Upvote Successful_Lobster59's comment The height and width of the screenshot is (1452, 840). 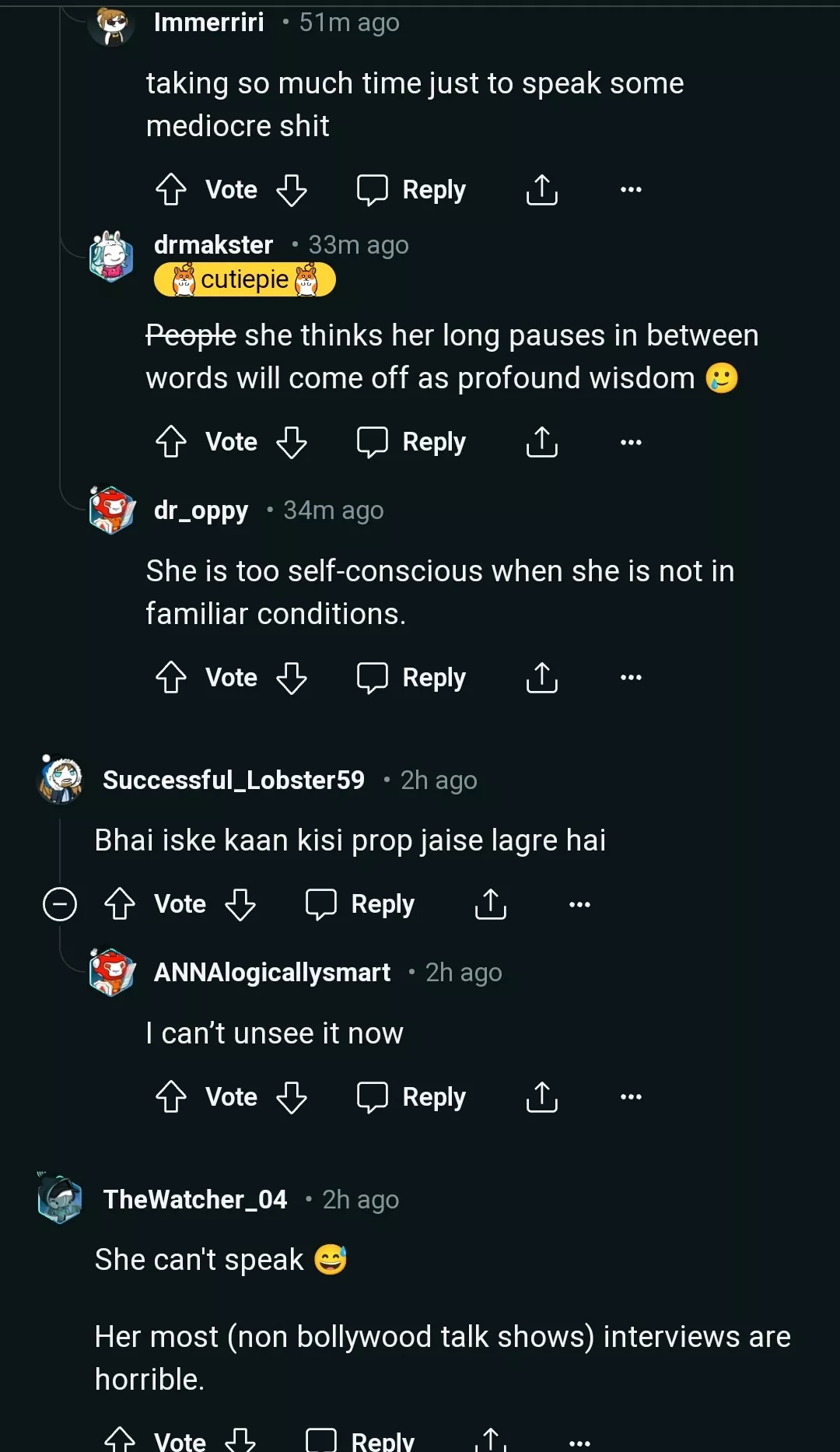click(x=120, y=904)
